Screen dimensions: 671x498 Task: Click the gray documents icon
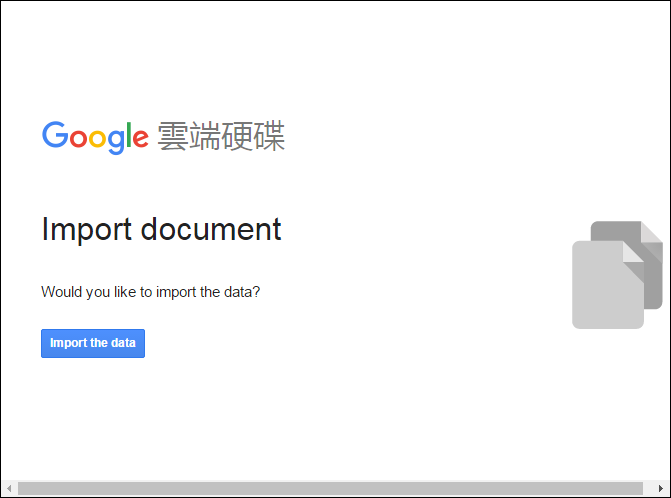618,275
